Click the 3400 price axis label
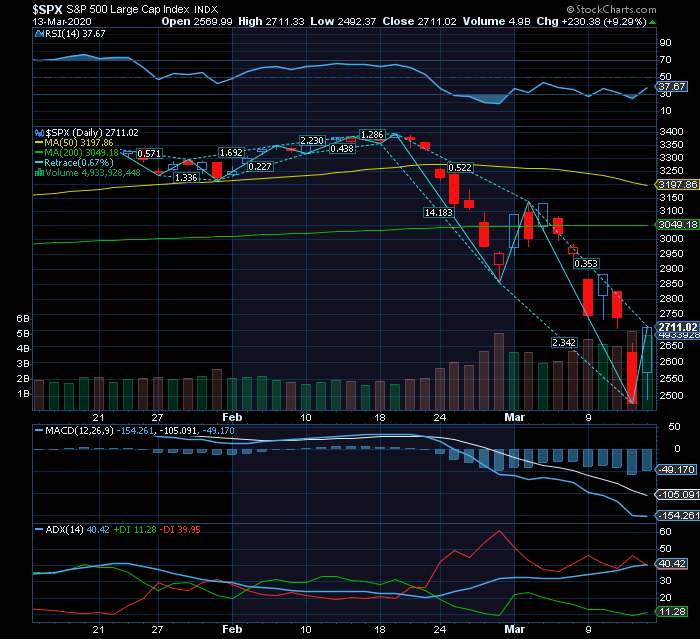 click(671, 132)
